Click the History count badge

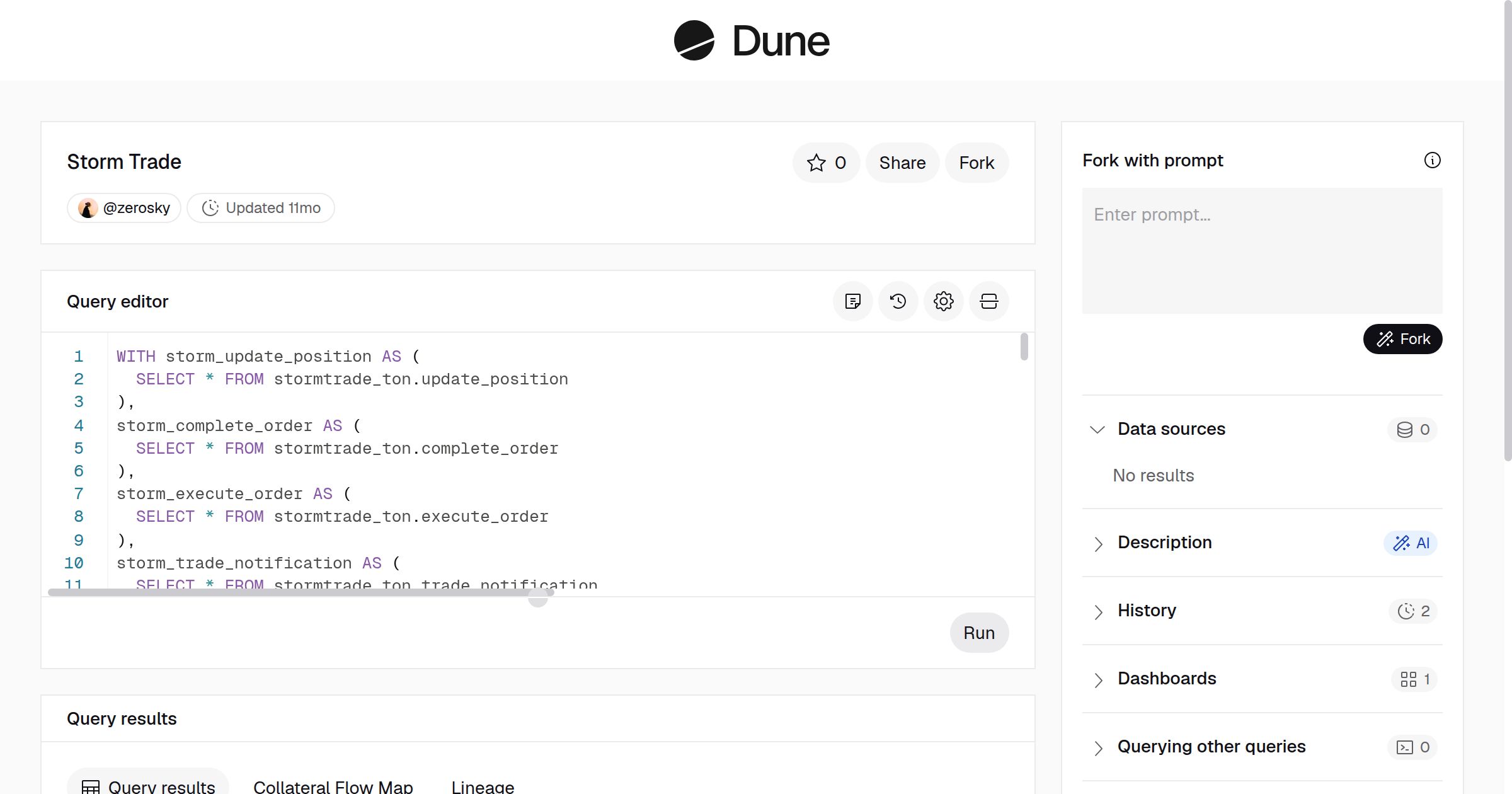[1413, 611]
